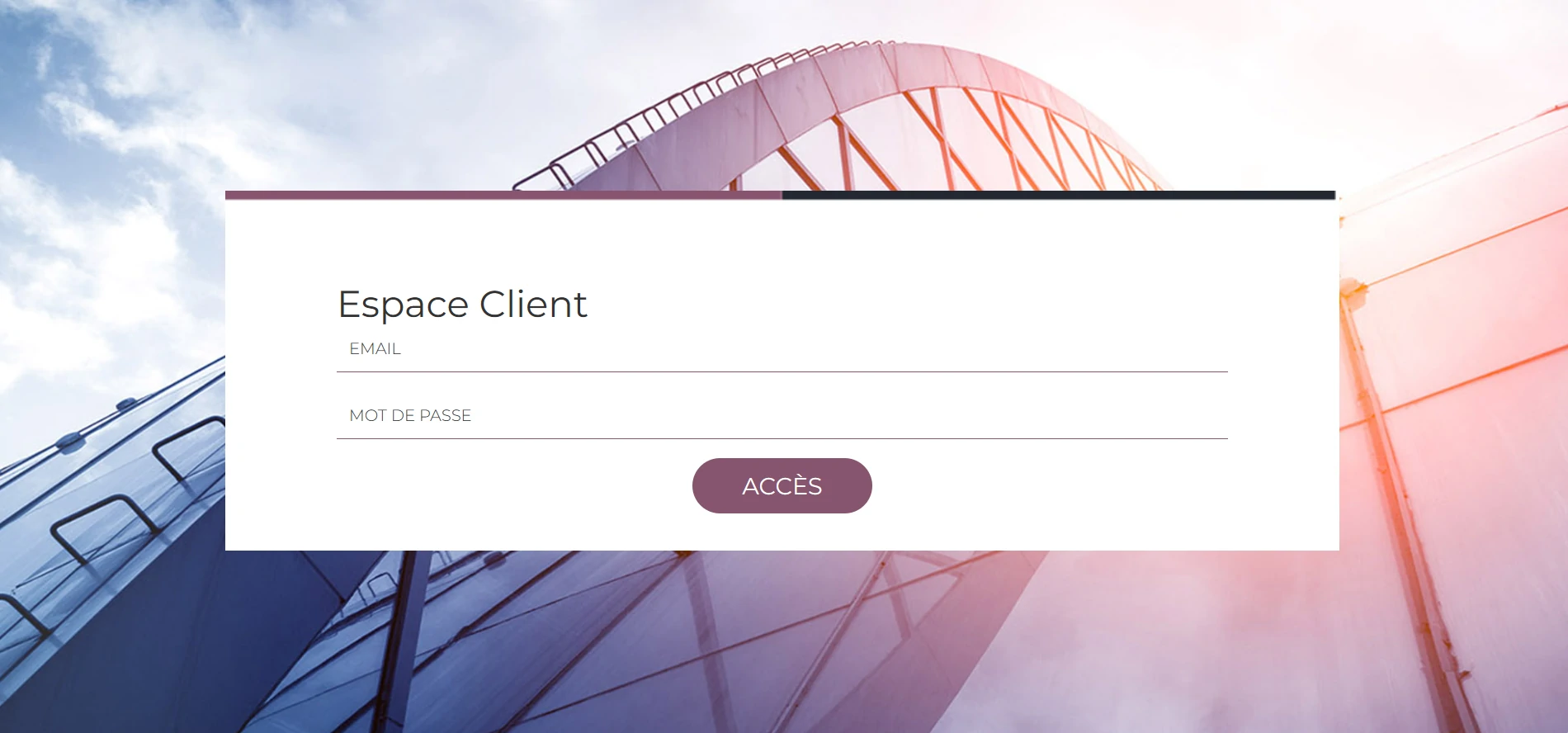Click the word Espace in the heading
The width and height of the screenshot is (1568, 733).
[x=404, y=305]
